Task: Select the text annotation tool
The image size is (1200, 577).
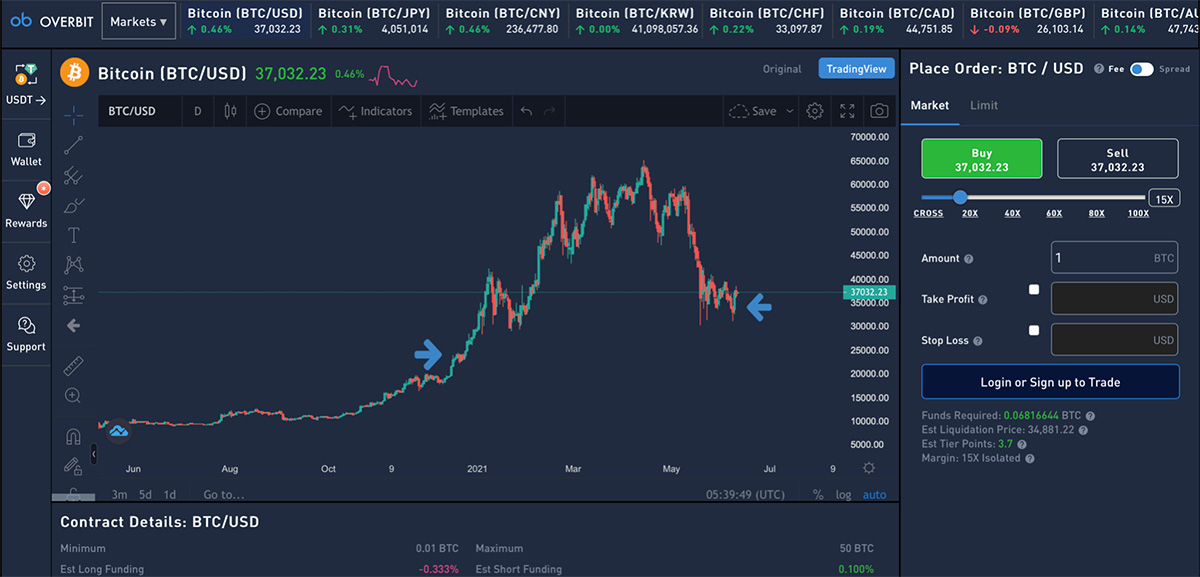Action: pos(74,235)
